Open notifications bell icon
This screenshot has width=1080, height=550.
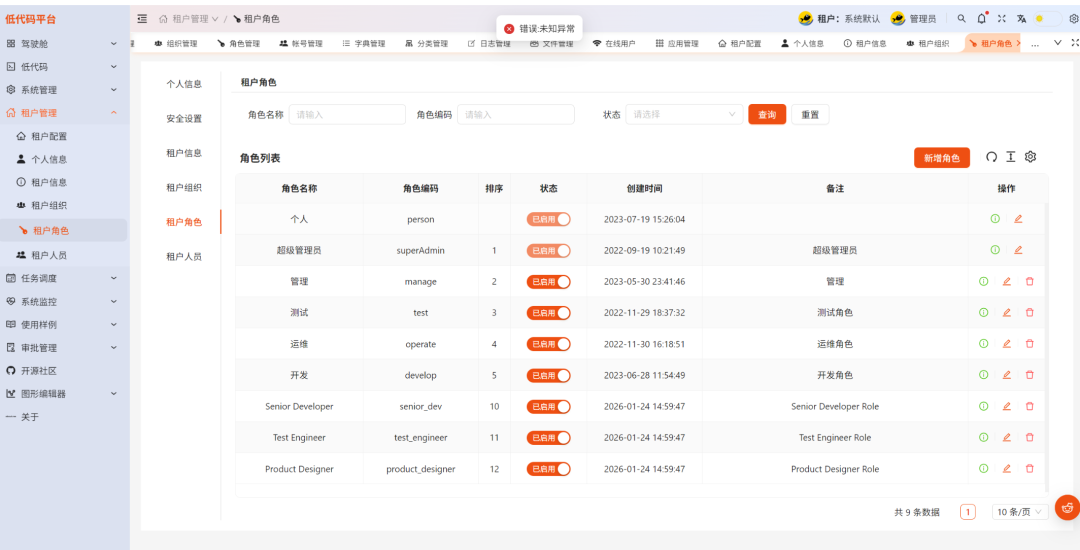[x=982, y=19]
